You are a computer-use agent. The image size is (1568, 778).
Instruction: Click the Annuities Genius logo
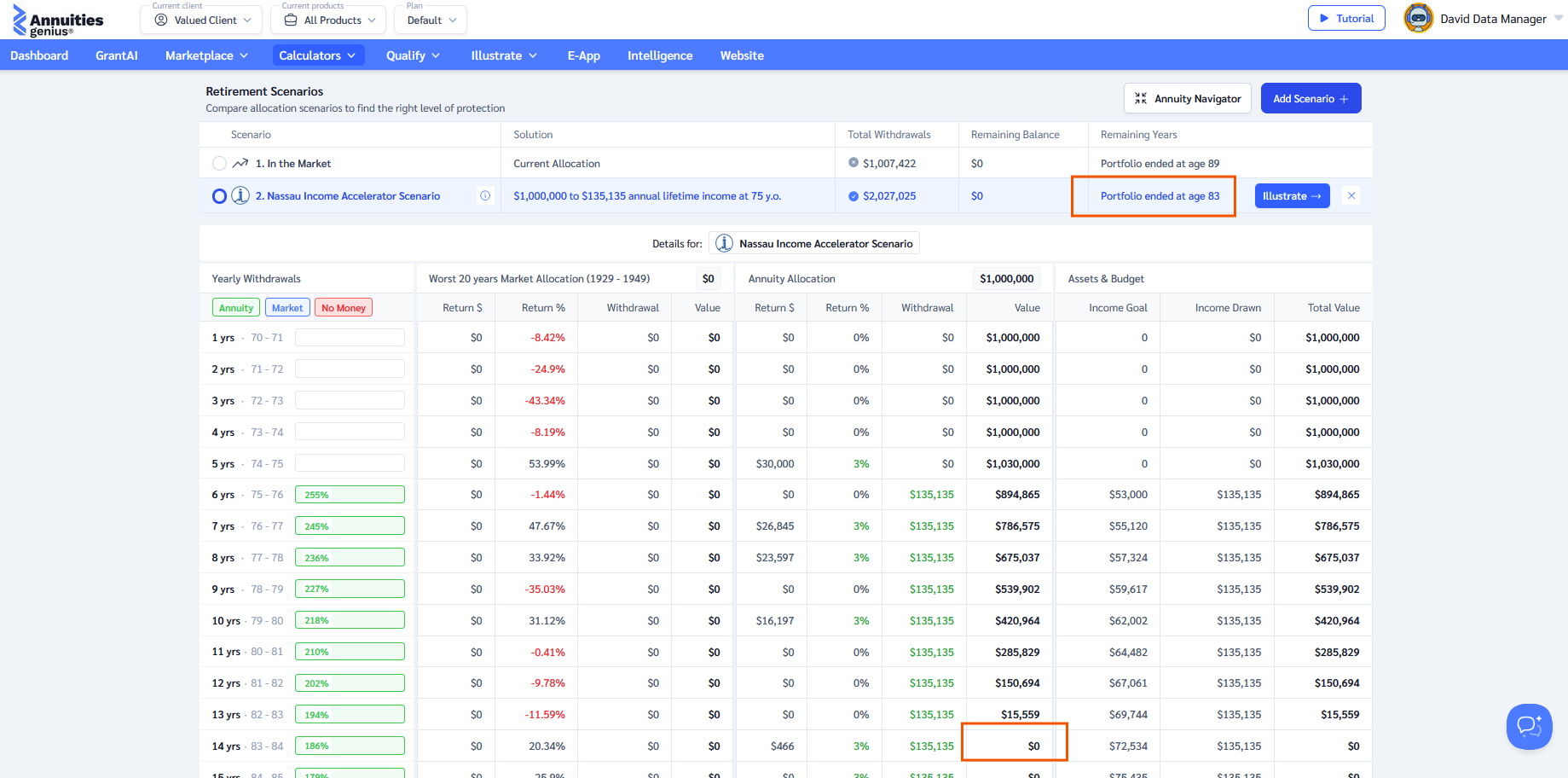(58, 20)
